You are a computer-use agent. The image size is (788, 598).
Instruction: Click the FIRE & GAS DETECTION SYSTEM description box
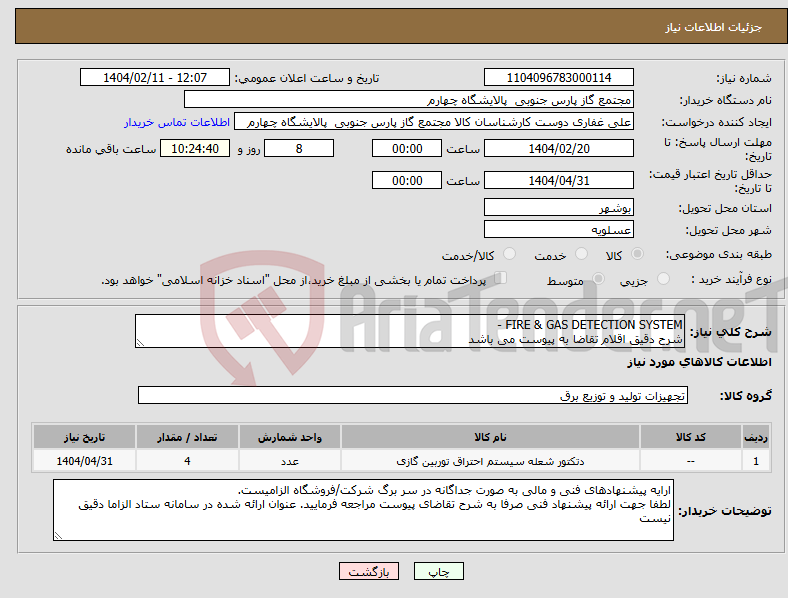(410, 331)
